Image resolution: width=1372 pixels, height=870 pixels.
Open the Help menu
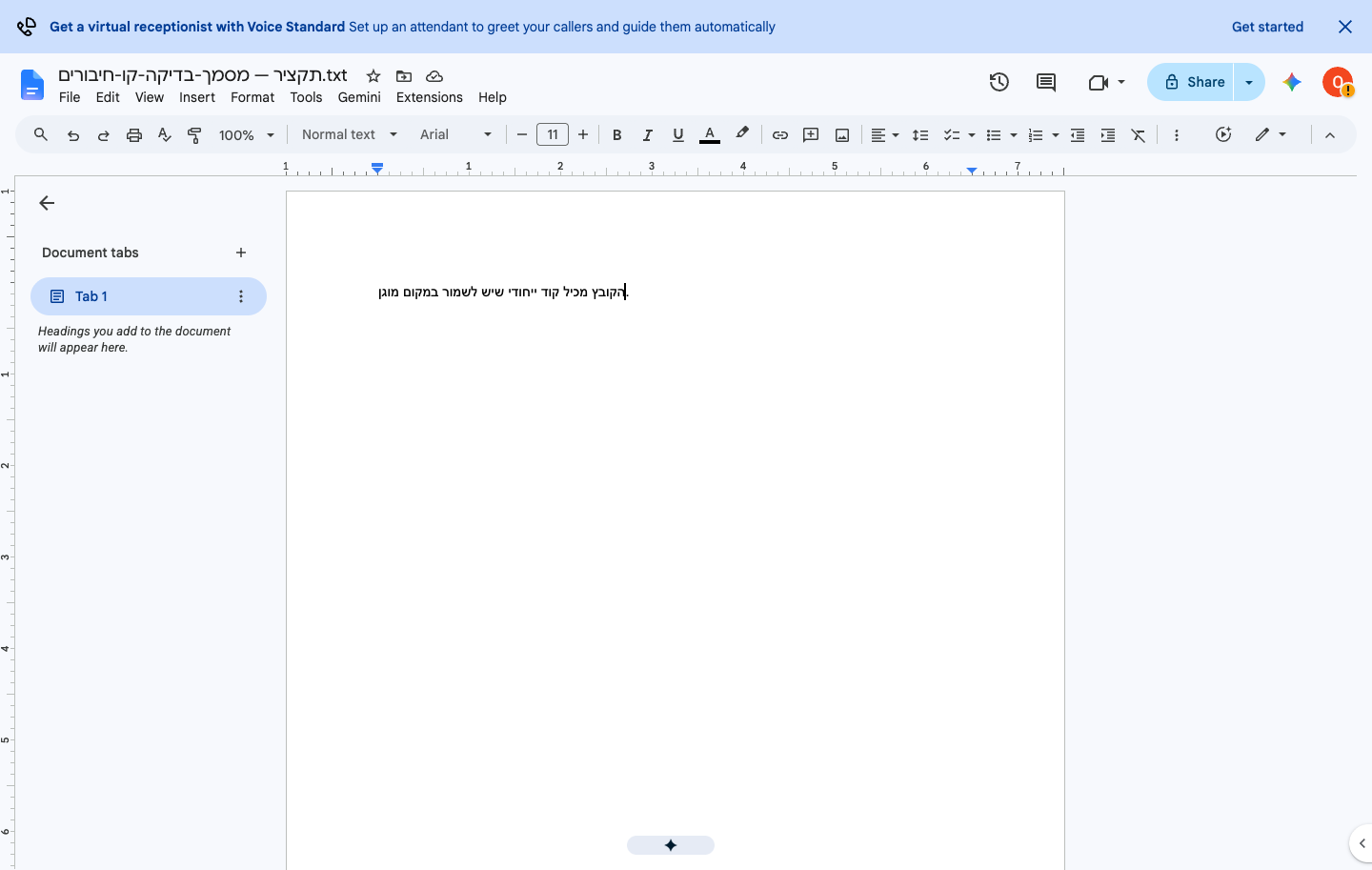tap(493, 97)
